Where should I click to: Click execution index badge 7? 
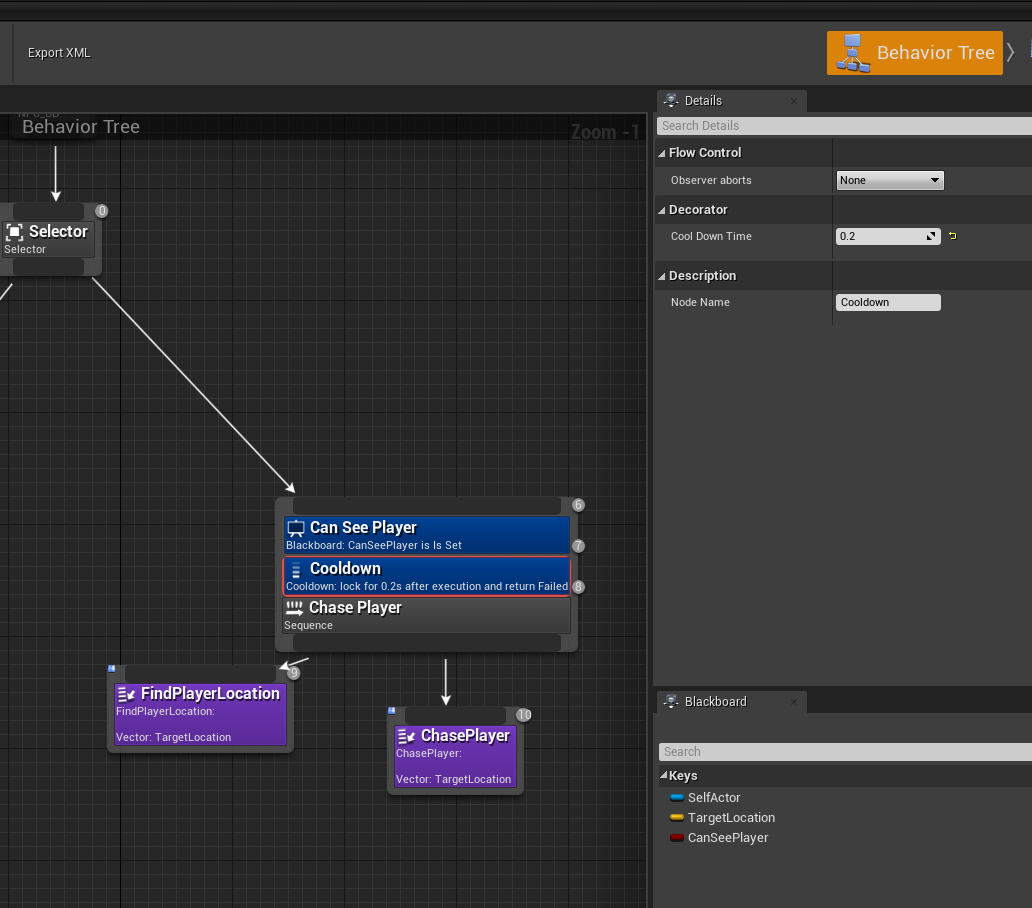578,545
